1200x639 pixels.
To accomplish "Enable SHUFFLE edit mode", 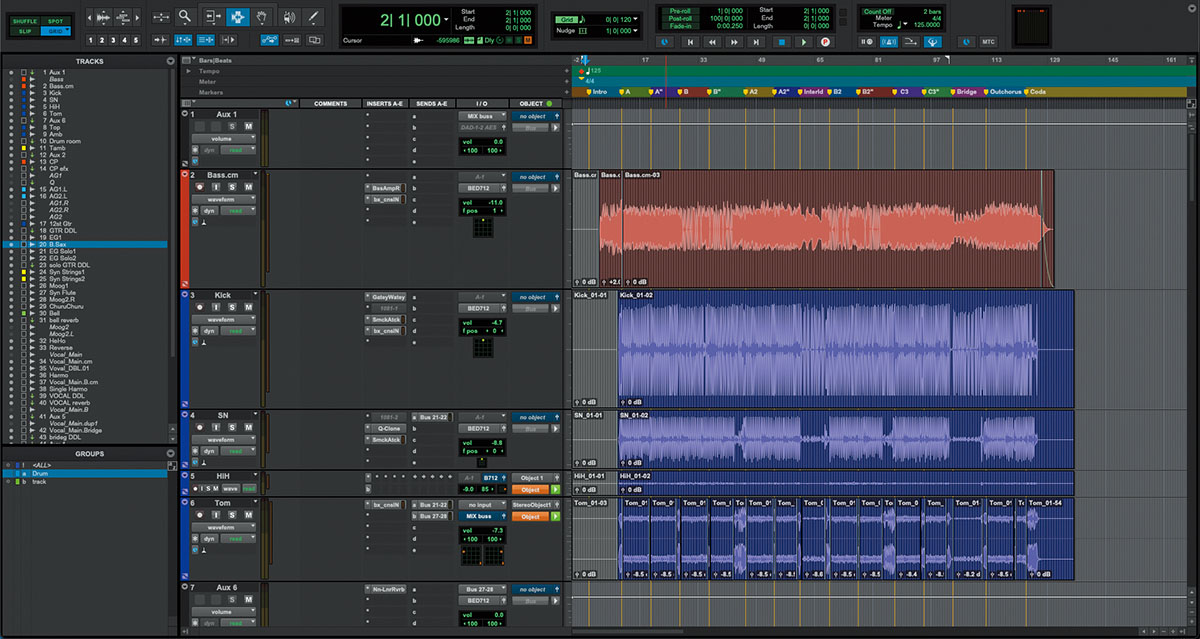I will pyautogui.click(x=24, y=20).
